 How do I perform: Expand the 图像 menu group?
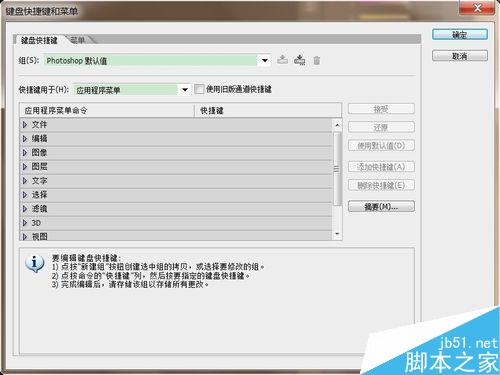click(x=25, y=153)
